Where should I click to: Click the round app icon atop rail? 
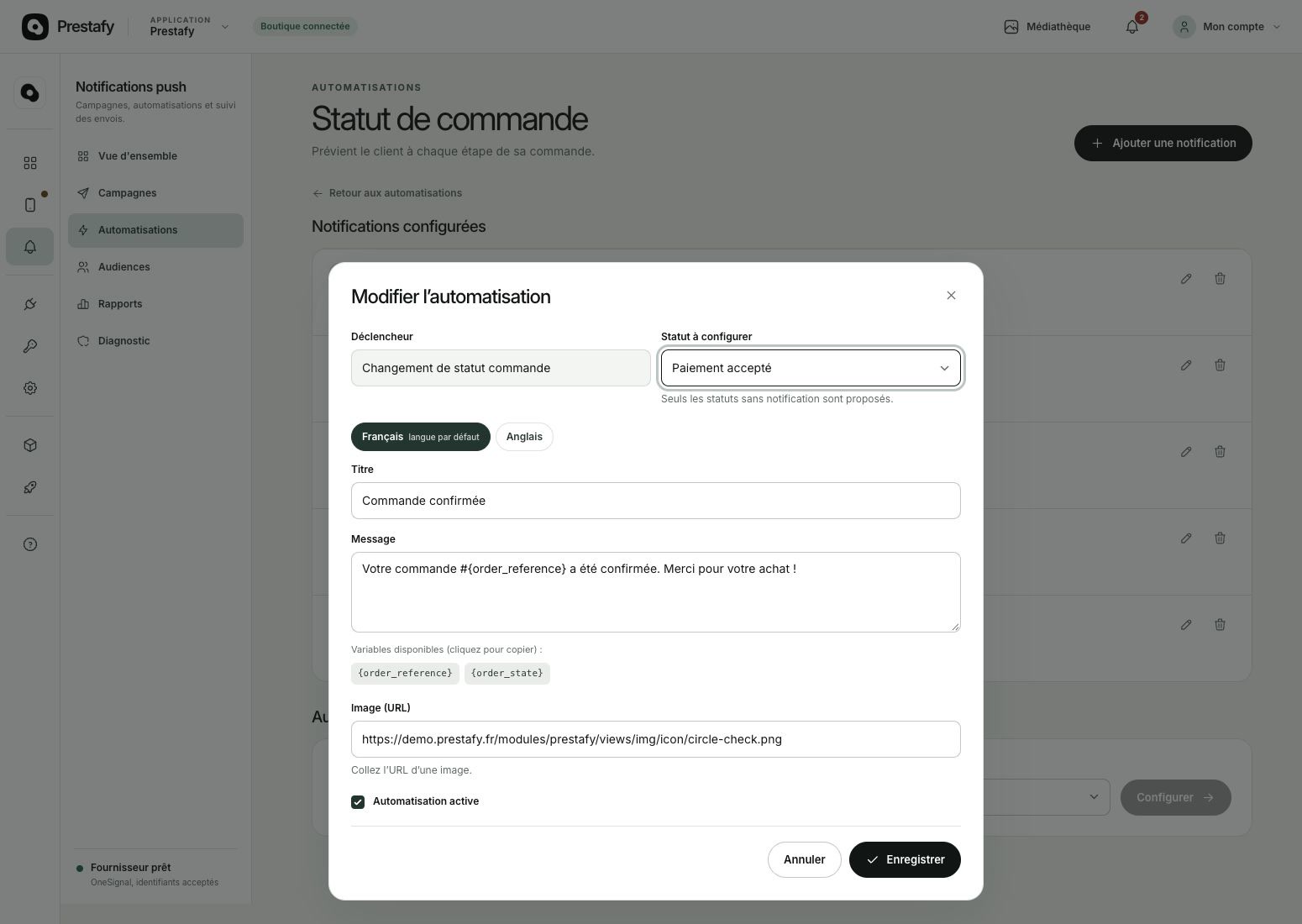30,92
